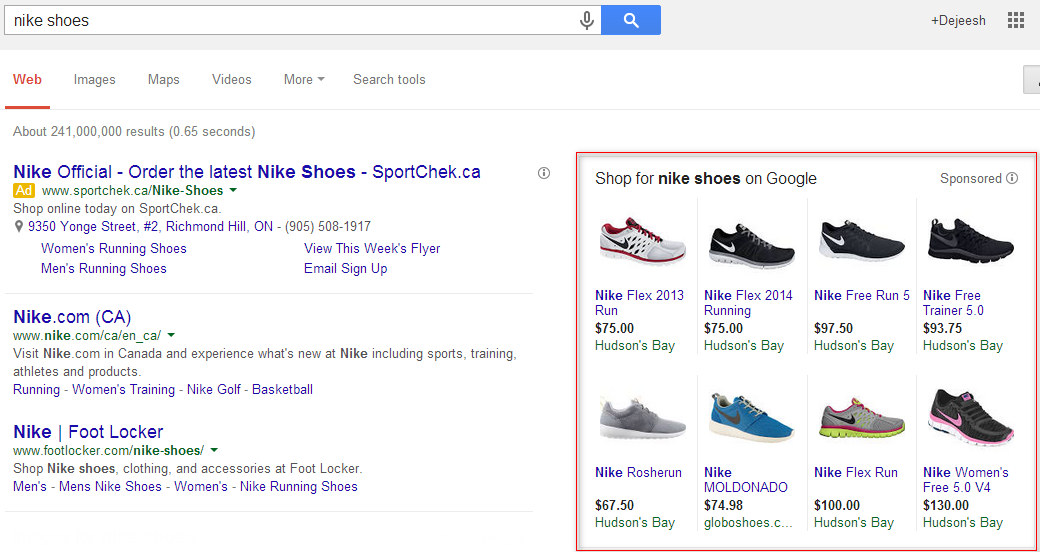Open Mens Nike Shoes sitelink
Viewport: 1040px width, 552px height.
pyautogui.click(x=110, y=486)
